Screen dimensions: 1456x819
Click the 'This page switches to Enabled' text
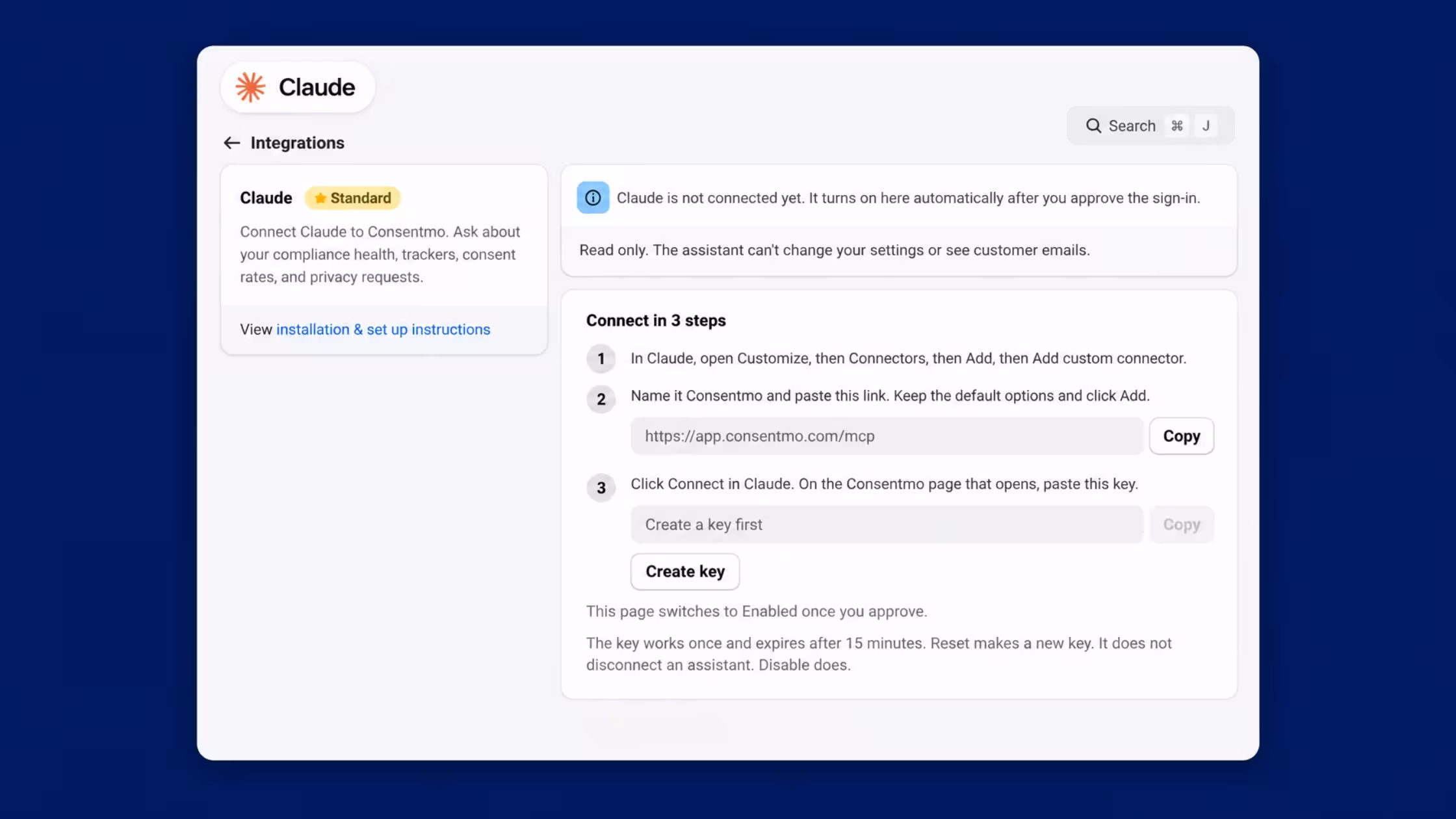point(757,612)
